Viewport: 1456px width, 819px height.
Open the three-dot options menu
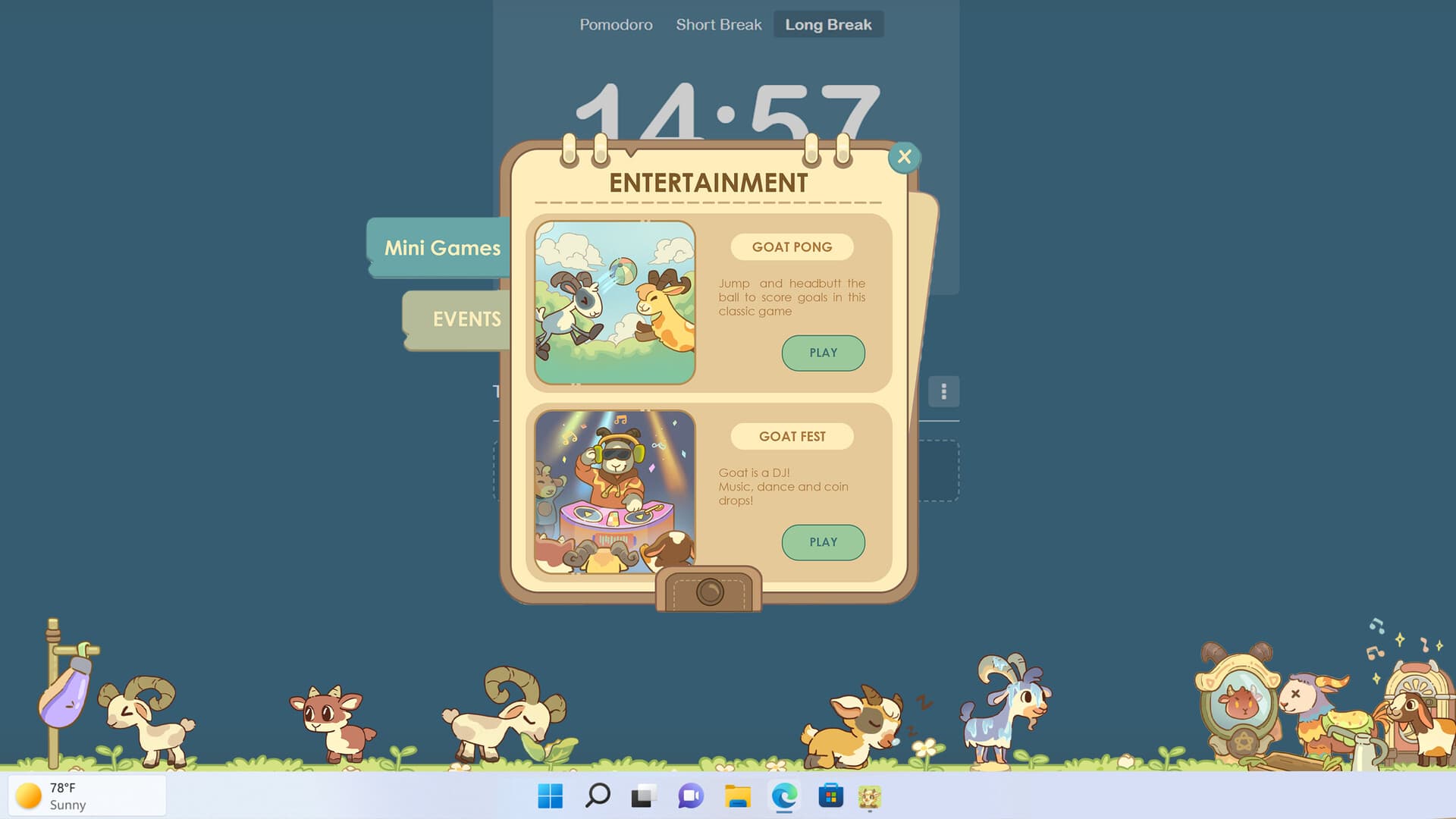[943, 392]
